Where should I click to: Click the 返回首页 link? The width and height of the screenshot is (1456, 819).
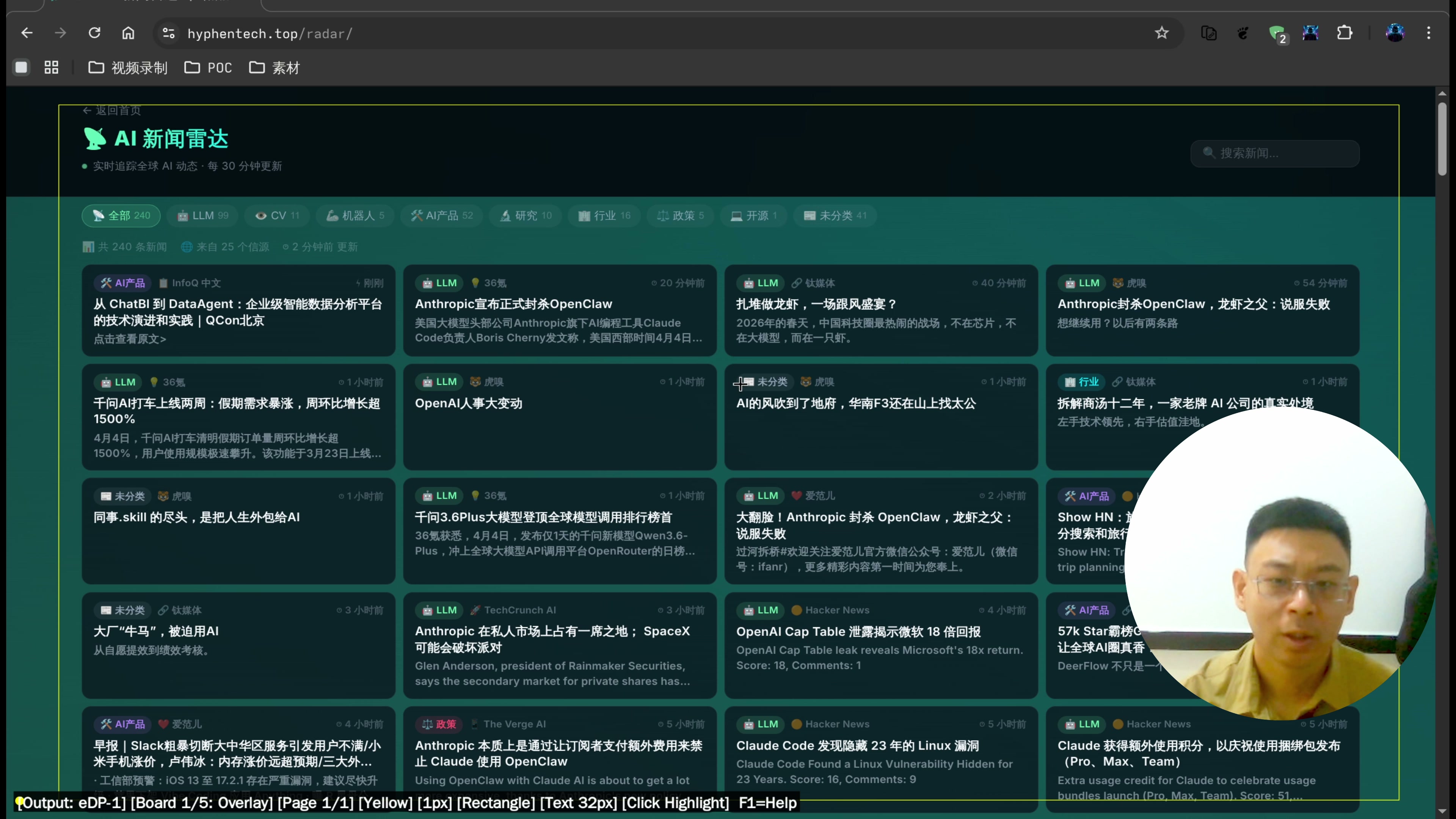coord(112,110)
